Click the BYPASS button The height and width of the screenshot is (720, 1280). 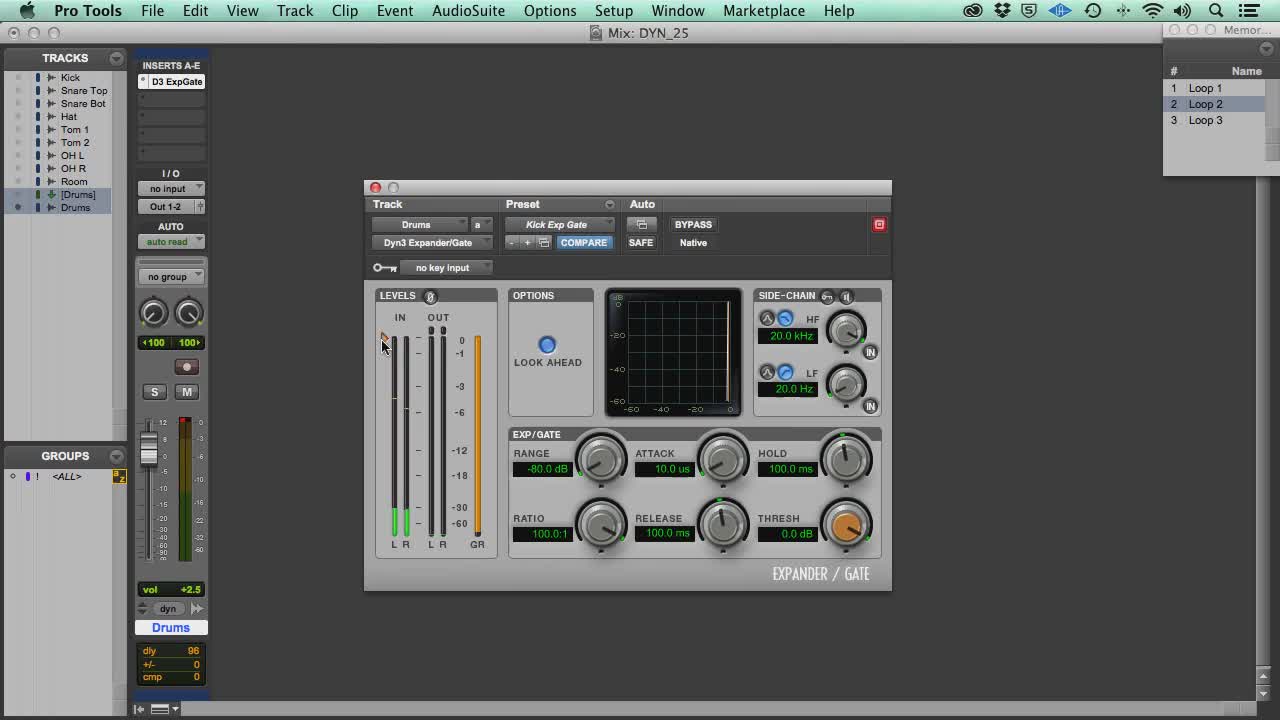(693, 225)
